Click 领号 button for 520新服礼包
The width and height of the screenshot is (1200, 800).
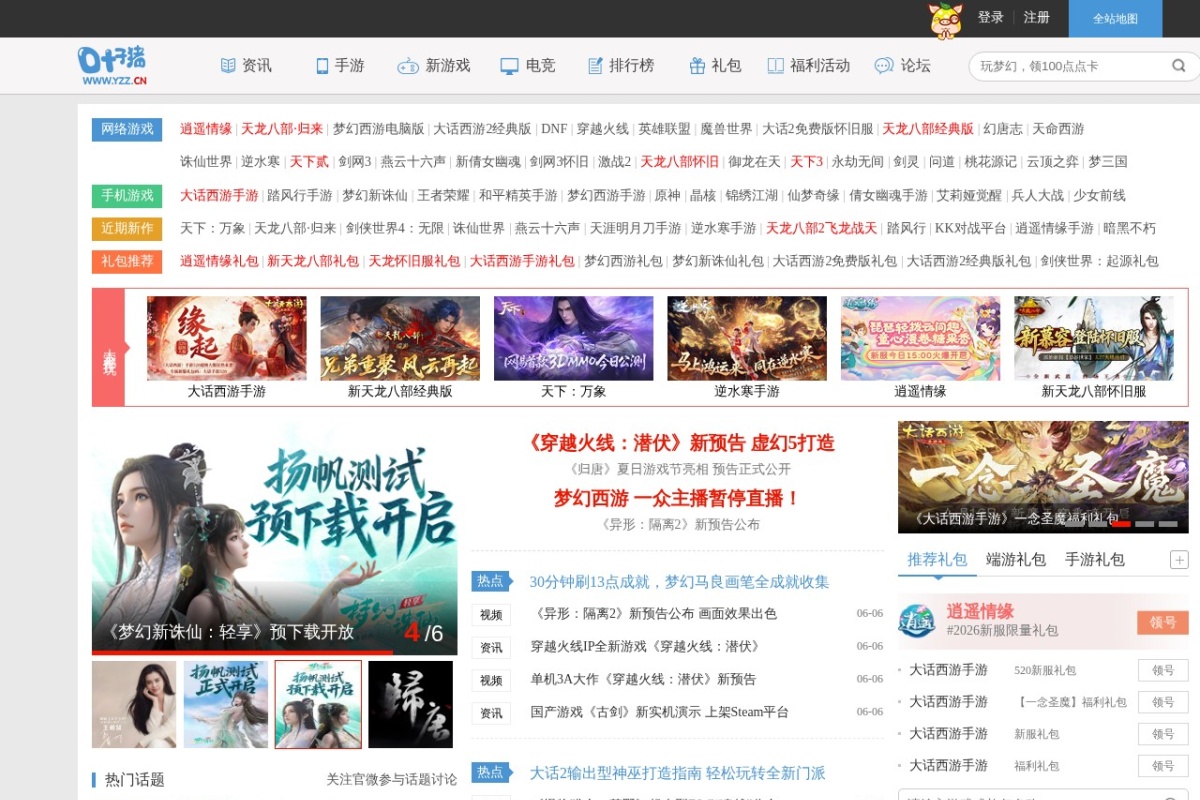(x=1163, y=670)
